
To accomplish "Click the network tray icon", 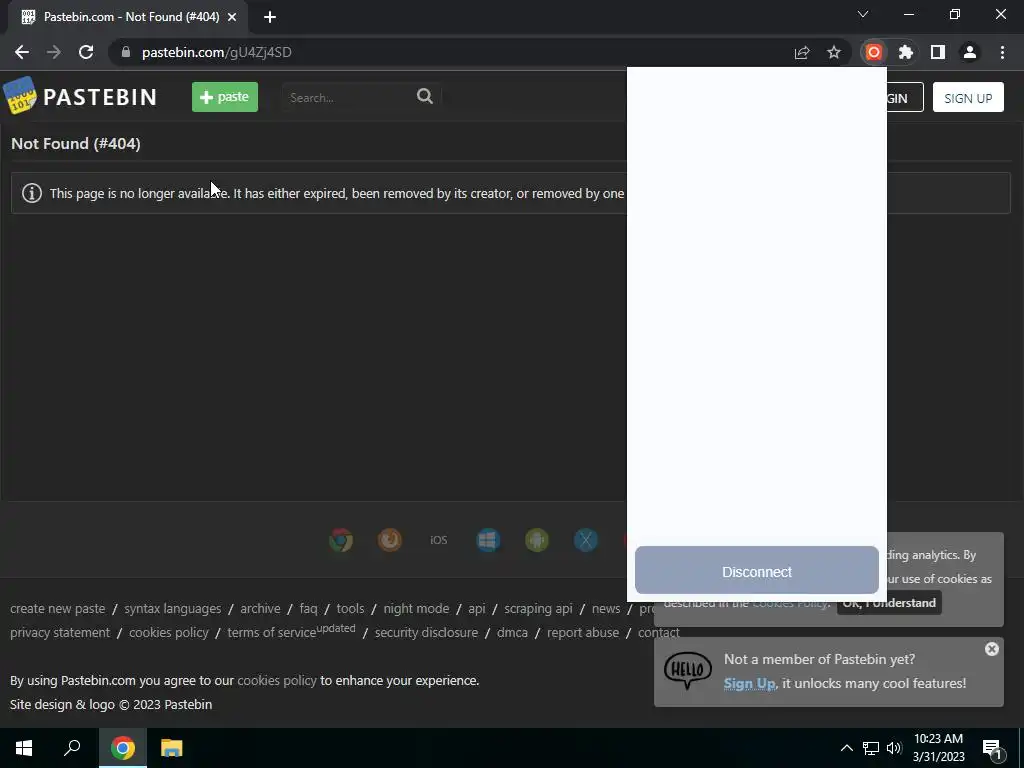I will (871, 748).
